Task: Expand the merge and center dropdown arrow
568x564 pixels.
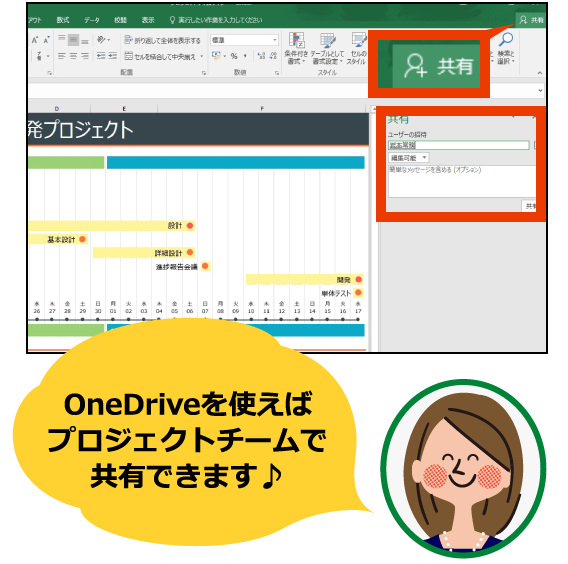Action: (x=202, y=56)
